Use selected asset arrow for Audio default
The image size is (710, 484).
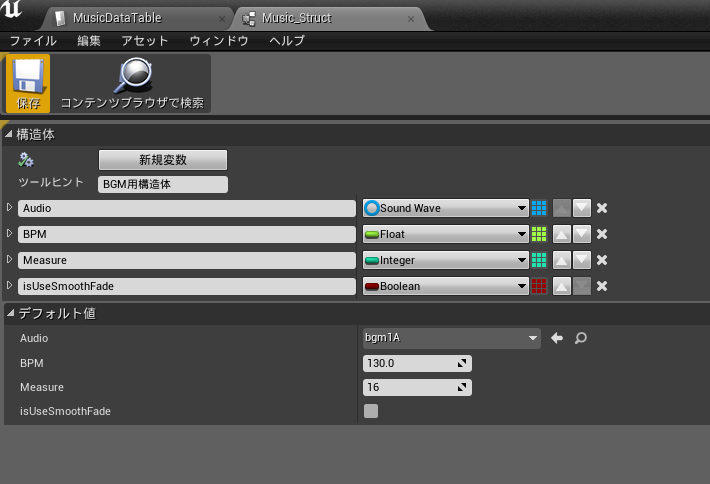pyautogui.click(x=557, y=338)
